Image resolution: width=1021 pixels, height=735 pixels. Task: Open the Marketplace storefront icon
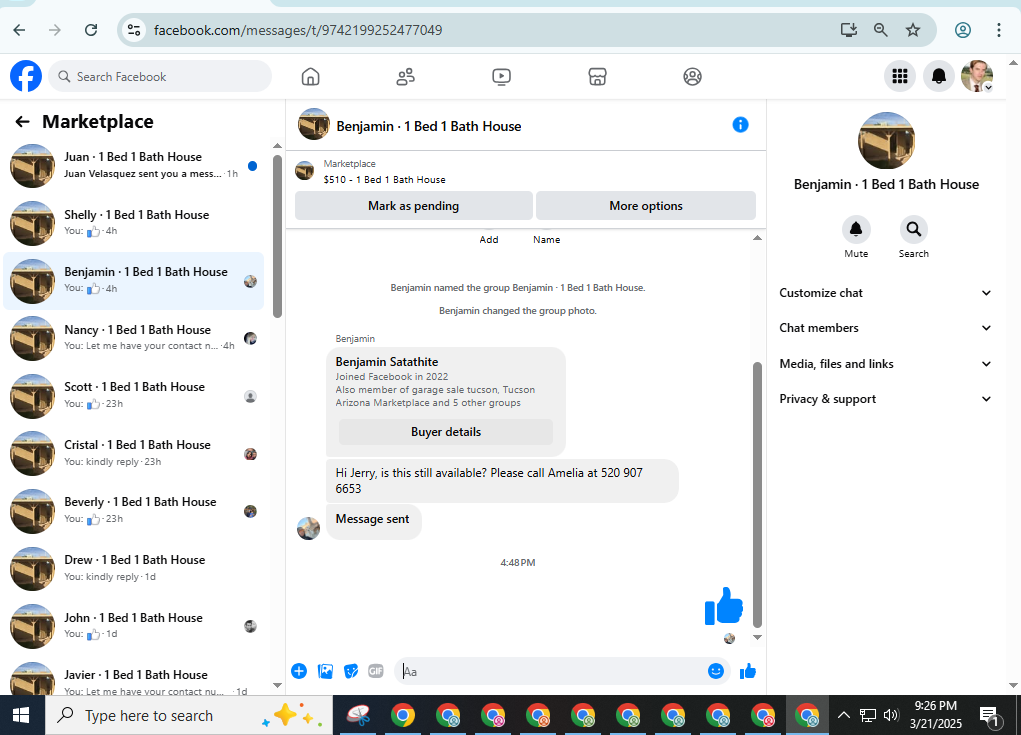597,77
